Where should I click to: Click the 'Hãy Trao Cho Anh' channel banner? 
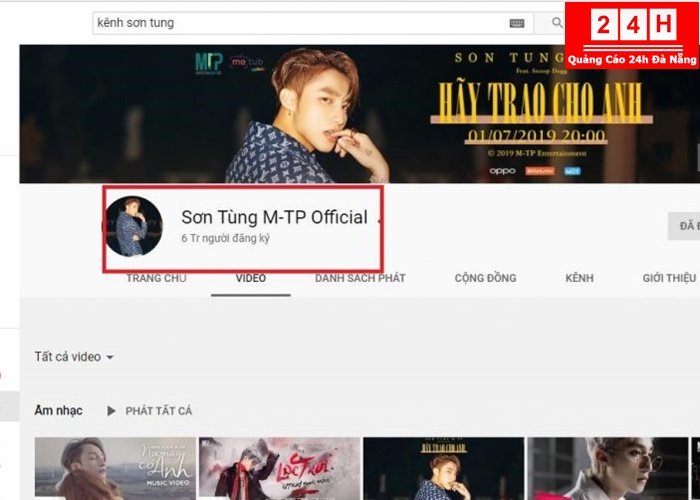point(359,114)
